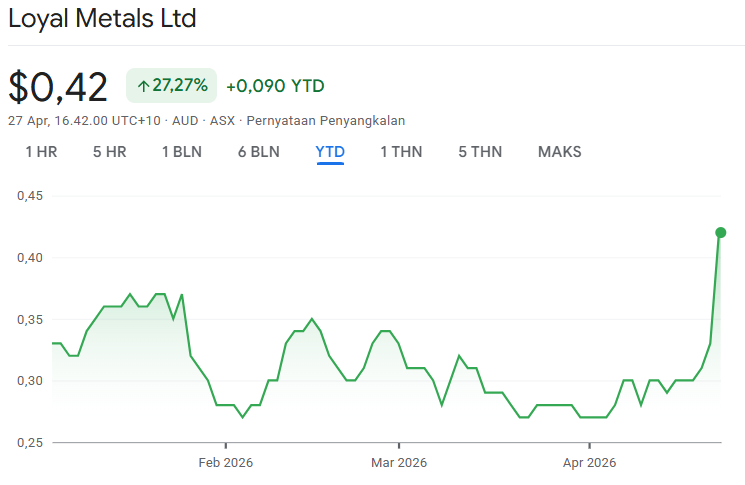Select the 1 HR time range tab

[x=41, y=152]
